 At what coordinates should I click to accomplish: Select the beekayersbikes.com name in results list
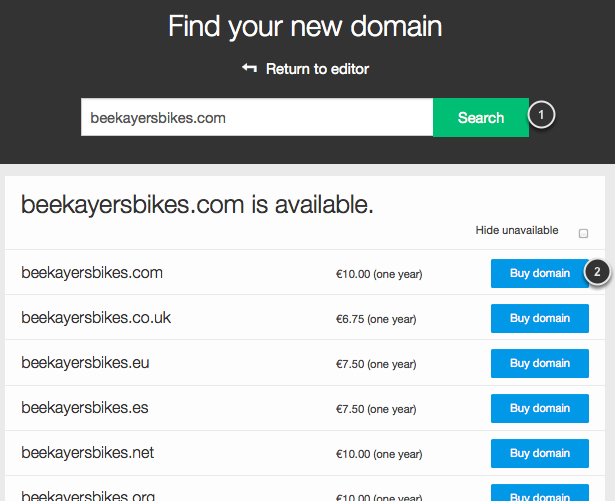pos(92,273)
